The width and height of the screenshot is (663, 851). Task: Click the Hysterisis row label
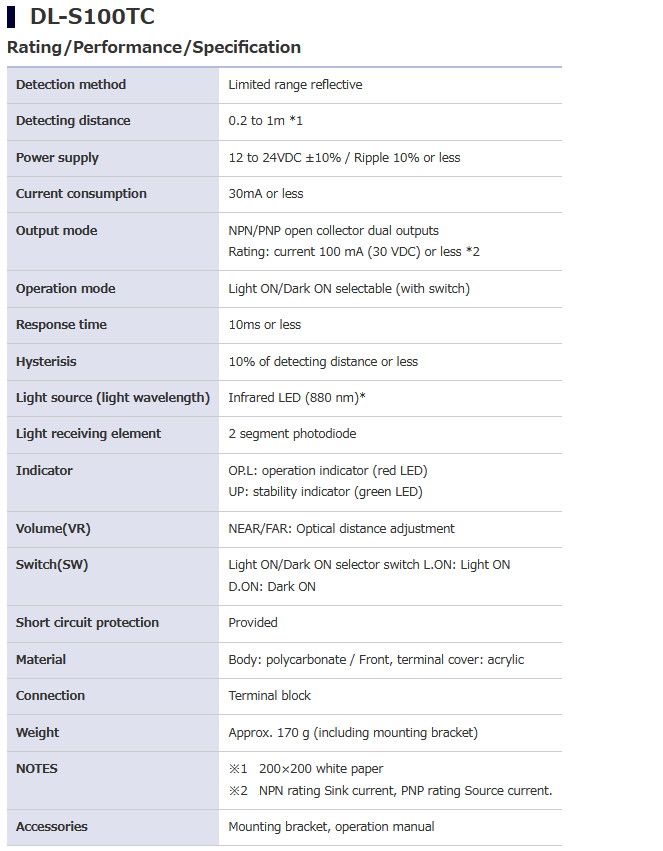point(46,362)
